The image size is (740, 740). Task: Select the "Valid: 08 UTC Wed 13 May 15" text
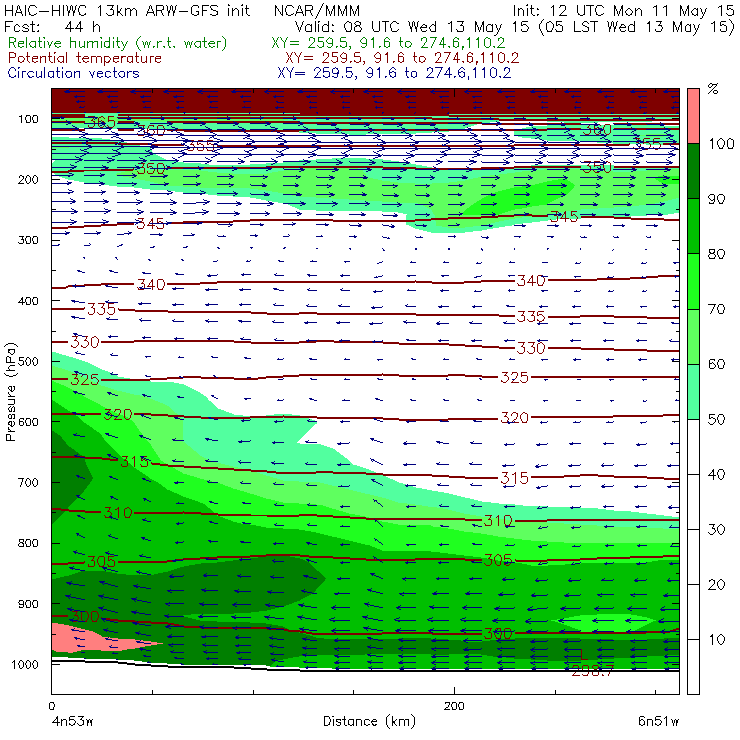(413, 26)
